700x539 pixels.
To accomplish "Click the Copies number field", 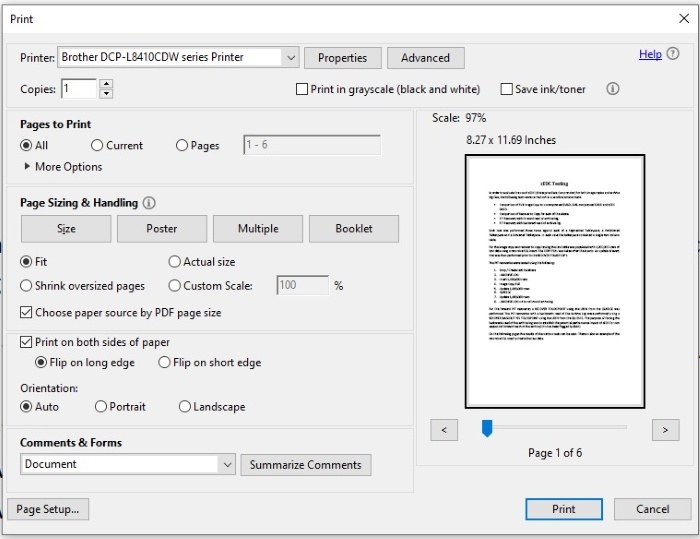I will 79,88.
